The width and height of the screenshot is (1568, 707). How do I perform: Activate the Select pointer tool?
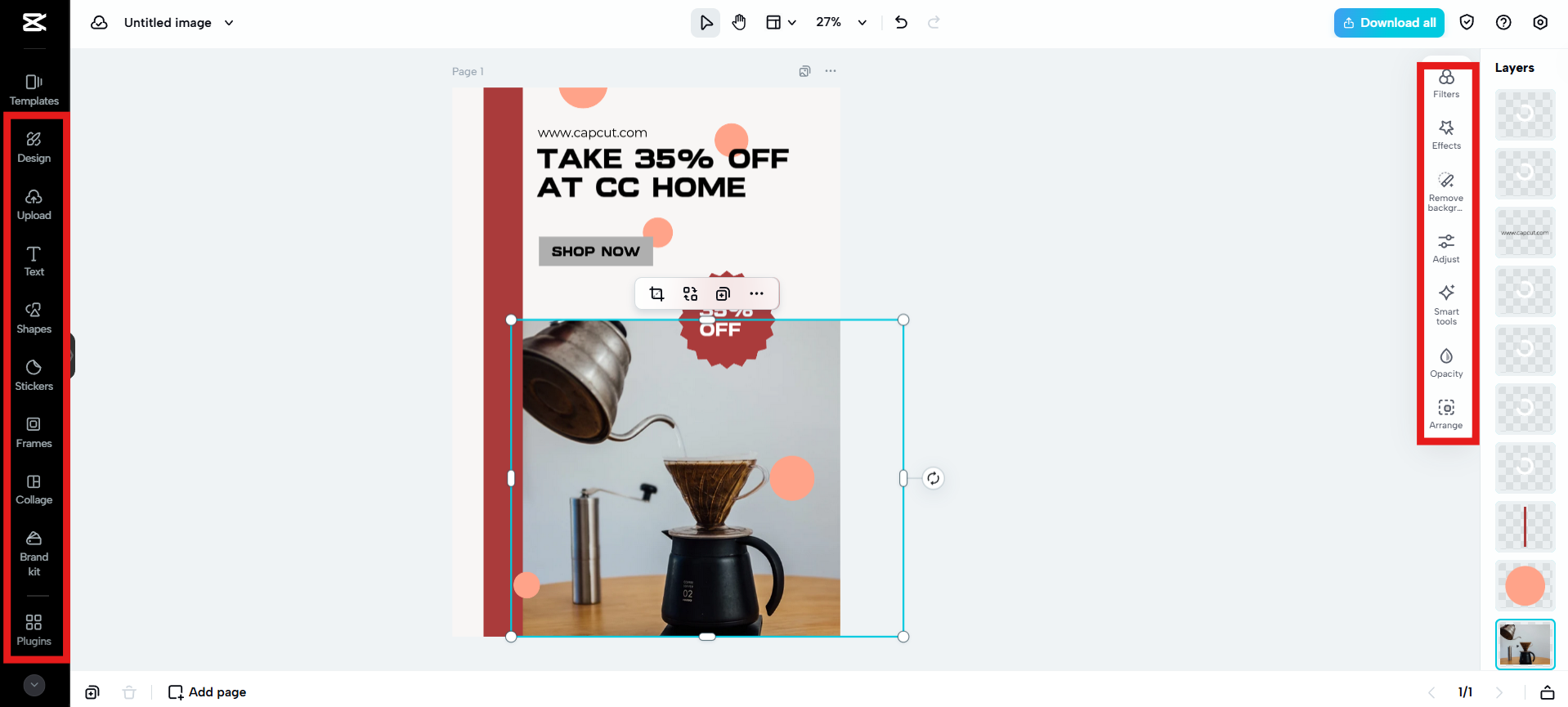coord(706,23)
